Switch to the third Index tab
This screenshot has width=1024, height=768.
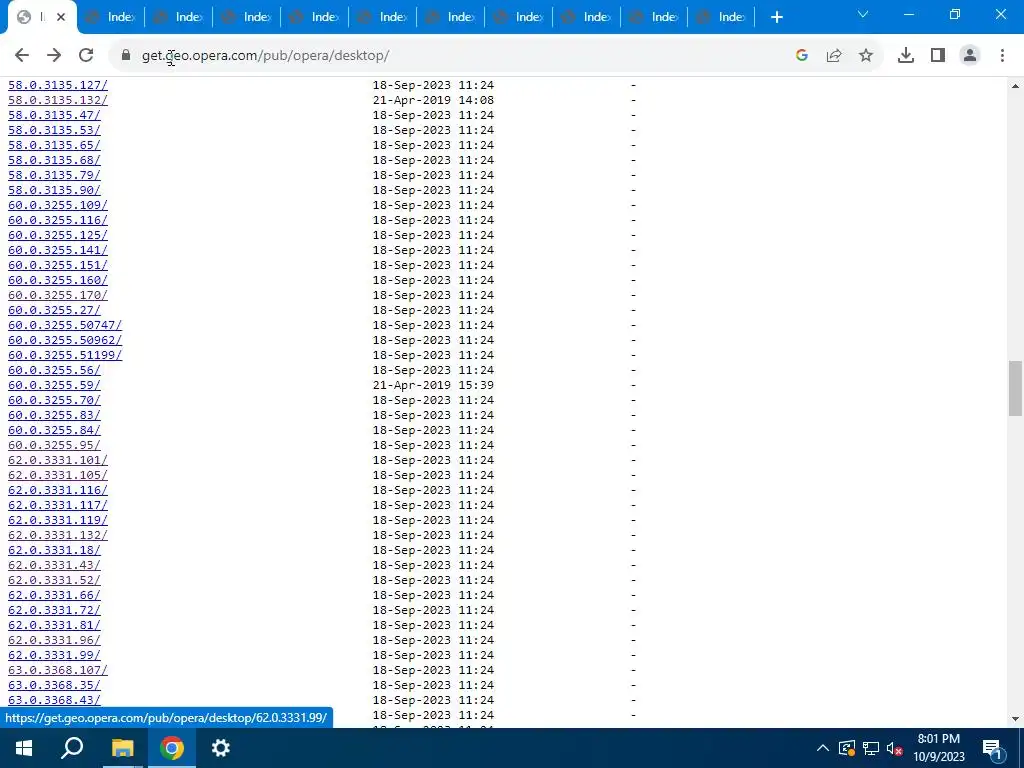[x=178, y=18]
